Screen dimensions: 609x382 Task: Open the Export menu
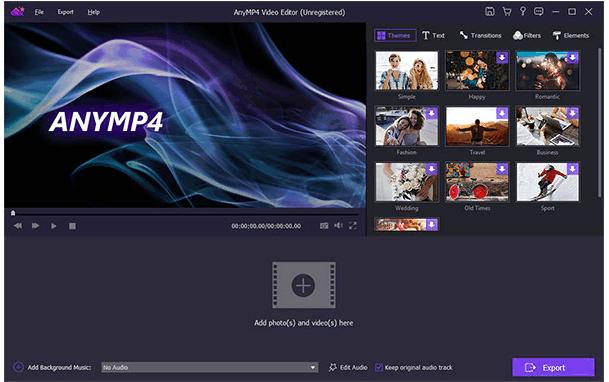pyautogui.click(x=65, y=12)
